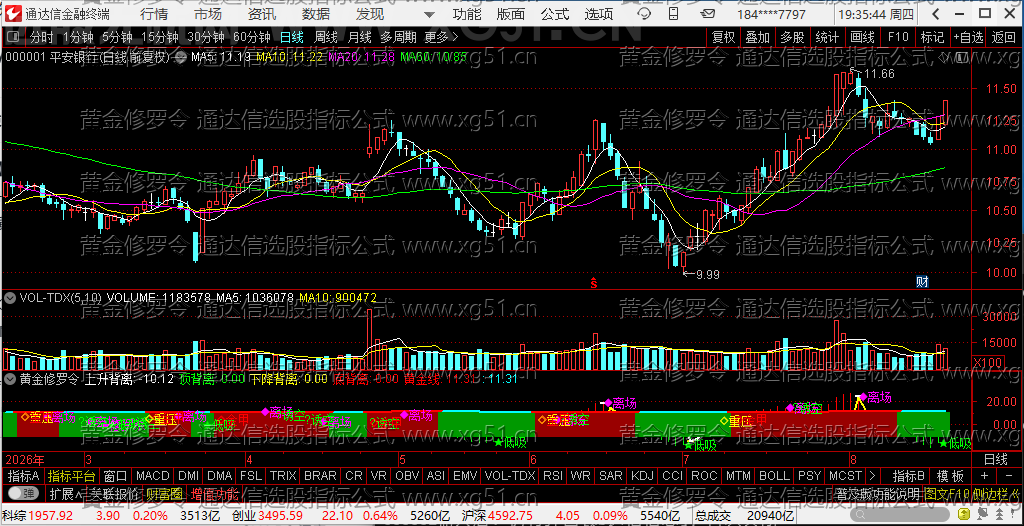Open the customer service headset icon

tap(644, 14)
